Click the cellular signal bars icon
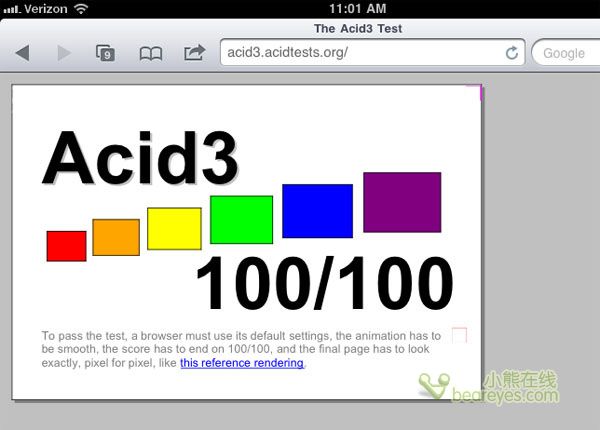 tap(11, 9)
